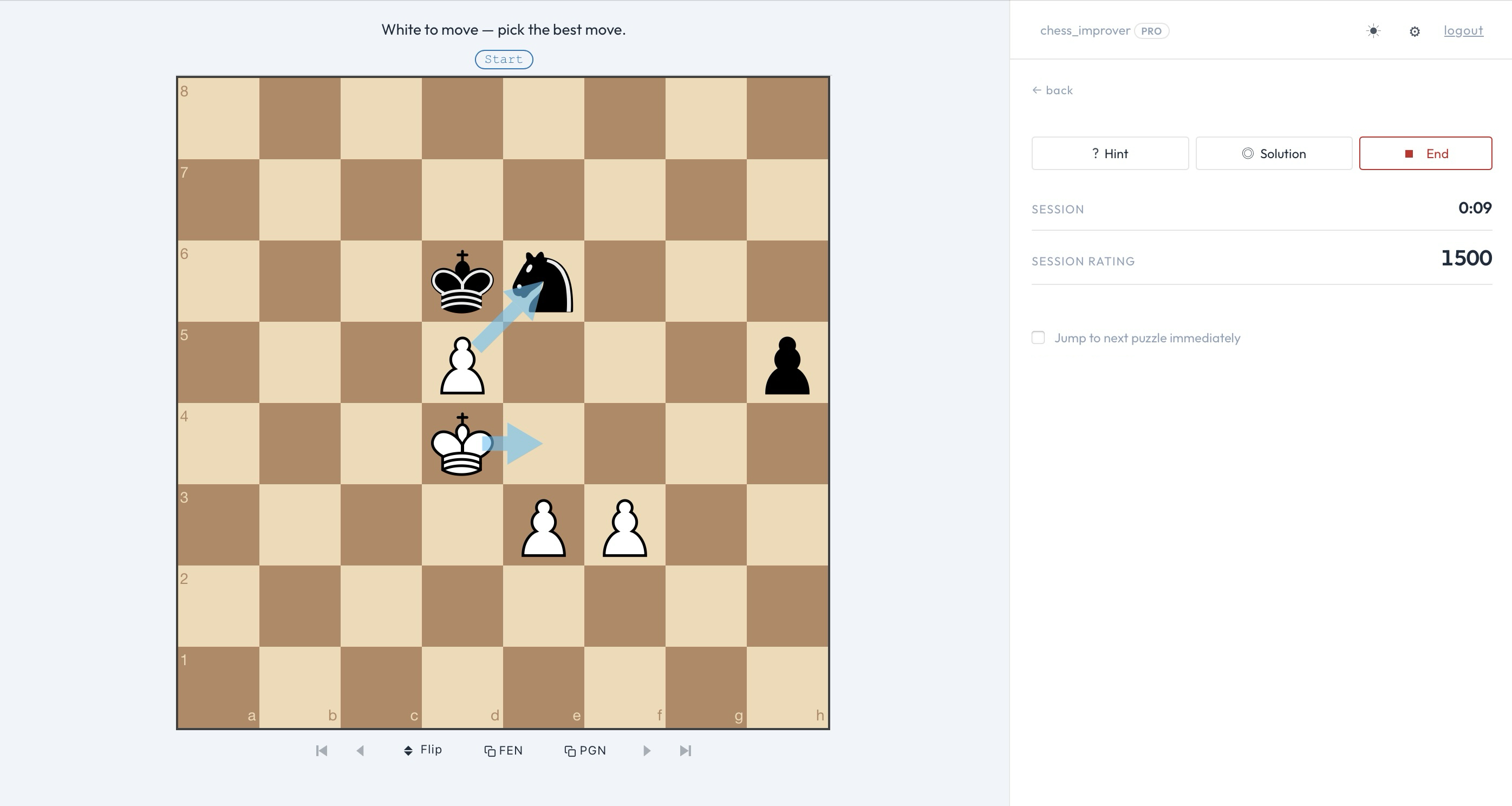1512x806 pixels.
Task: Open chess_improver PRO profile name
Action: [x=1085, y=30]
